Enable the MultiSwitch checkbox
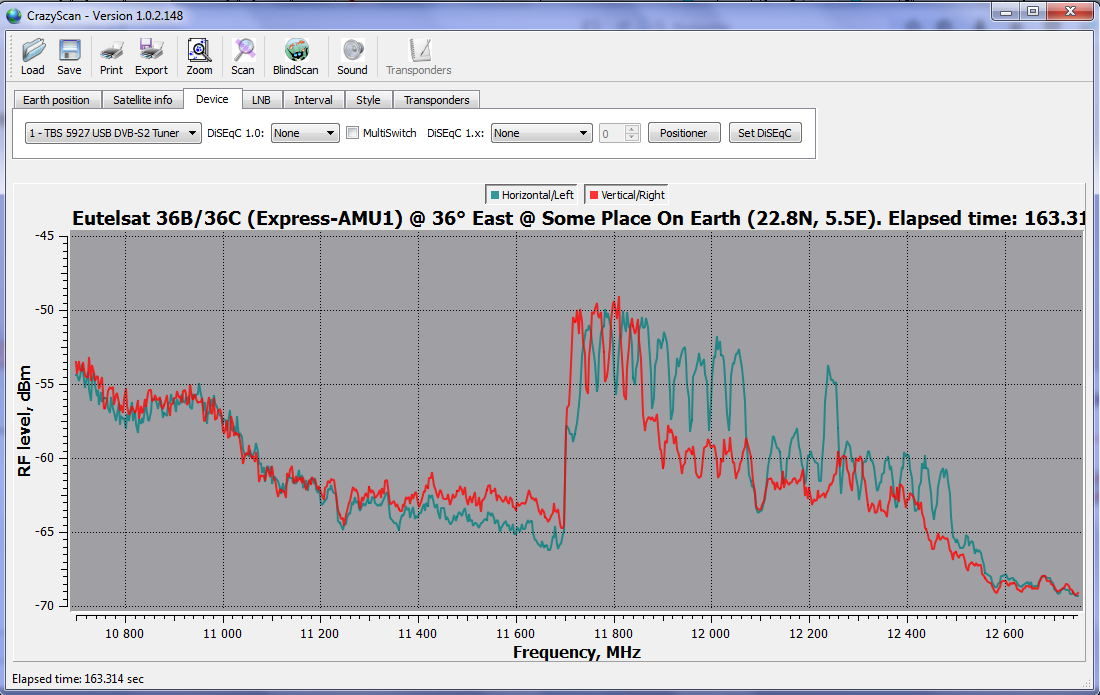Screen dimensions: 1100x695 tap(352, 133)
